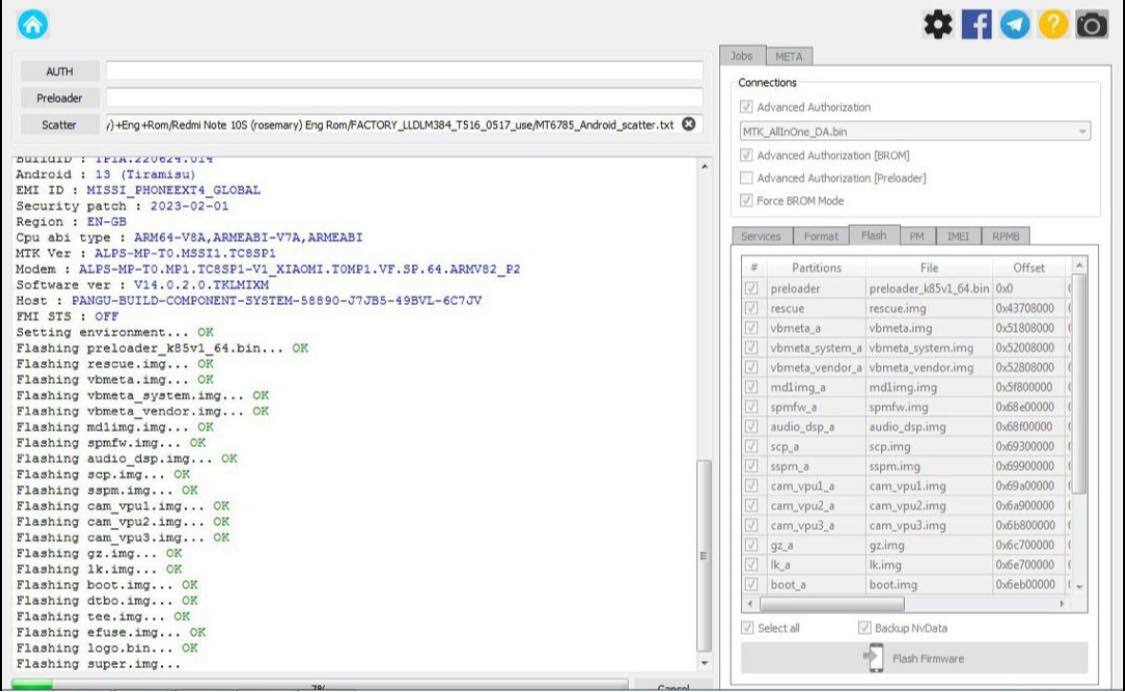Click the flashing progress bar
Screen dimensions: 1125x692
[320, 685]
